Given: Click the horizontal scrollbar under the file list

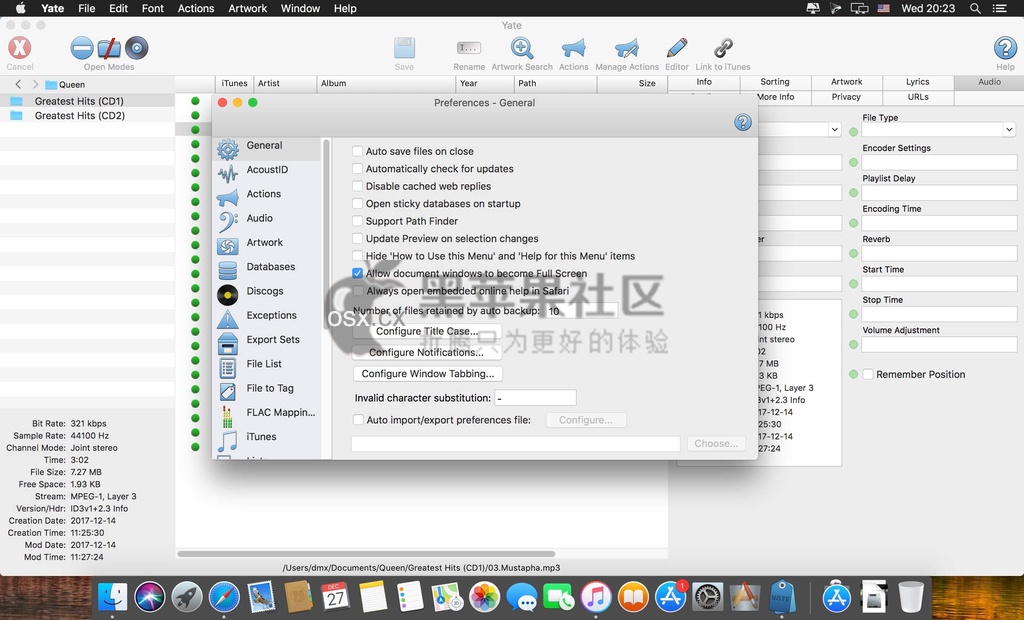Looking at the screenshot, I should [366, 554].
